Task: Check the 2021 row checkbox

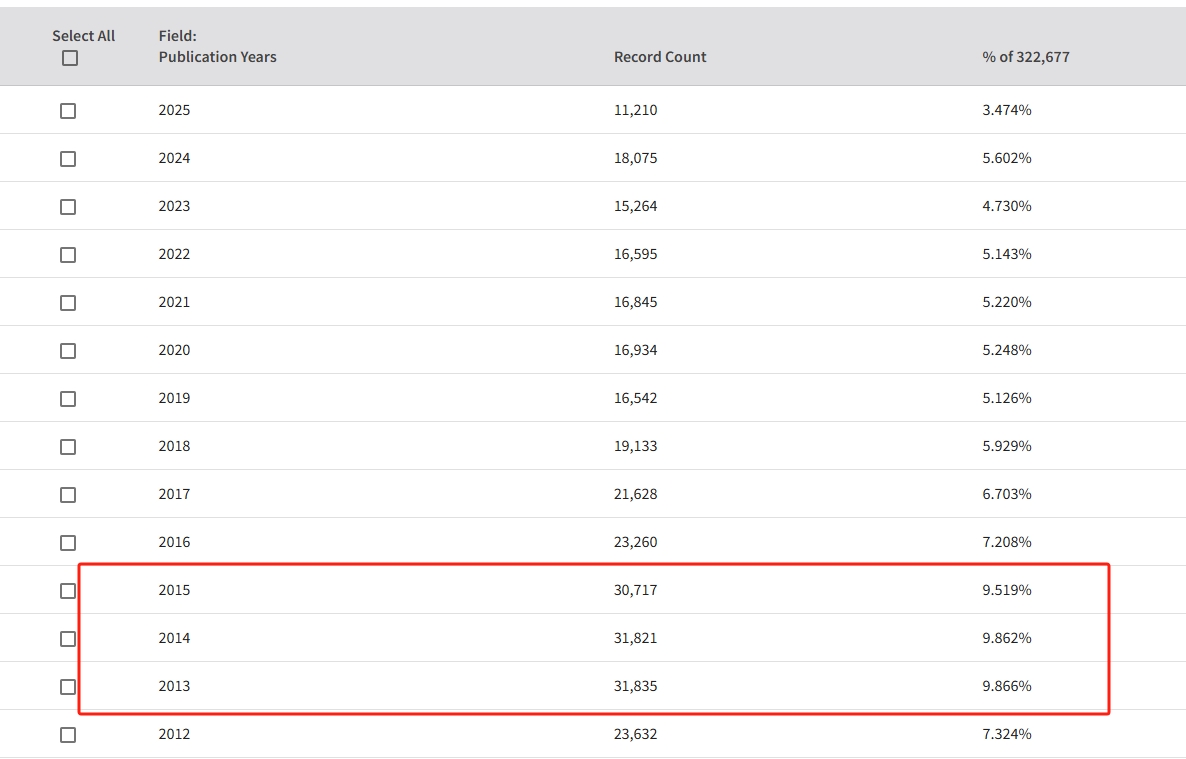Action: pos(68,303)
